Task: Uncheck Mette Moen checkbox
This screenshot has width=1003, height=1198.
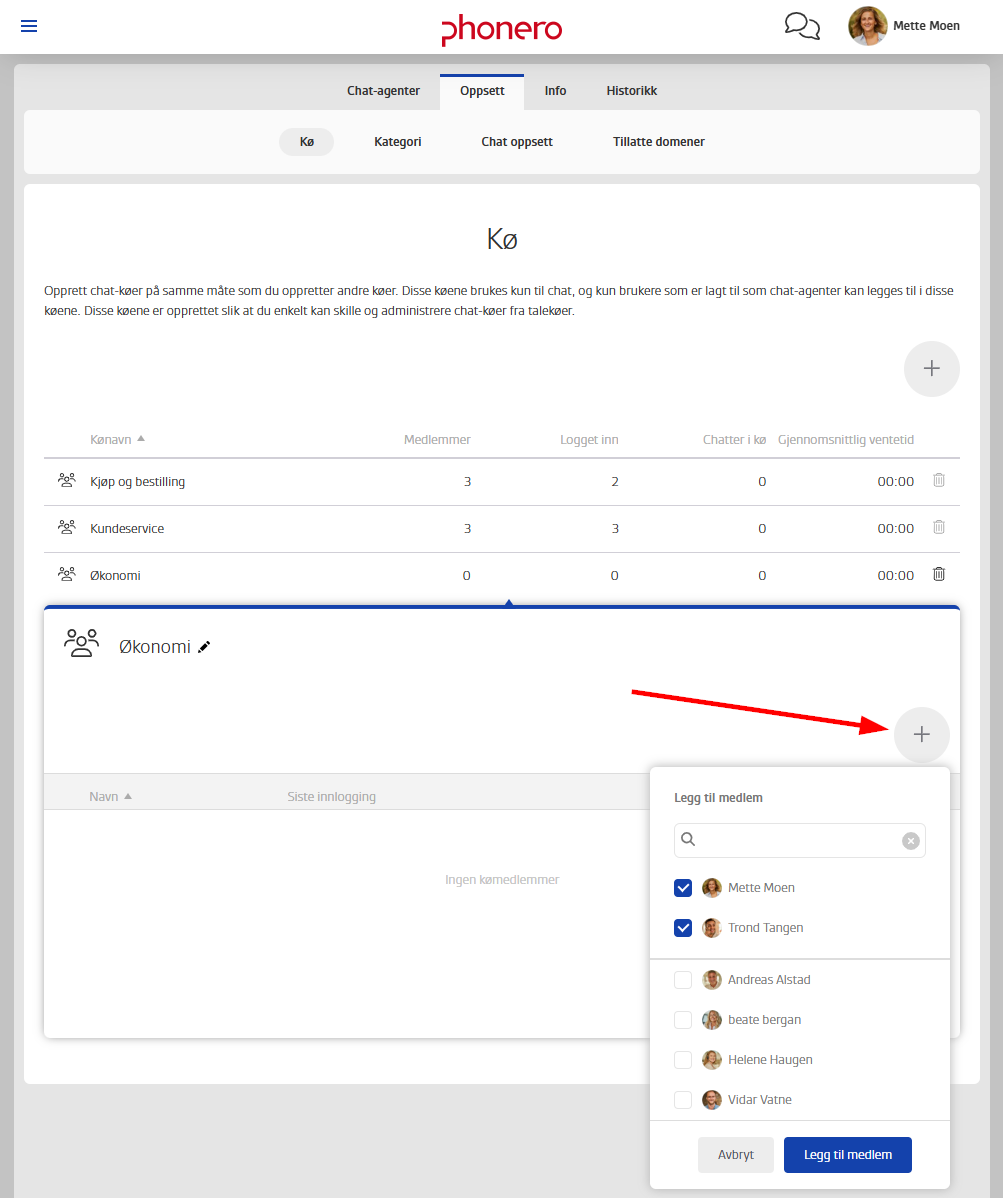Action: (x=683, y=888)
